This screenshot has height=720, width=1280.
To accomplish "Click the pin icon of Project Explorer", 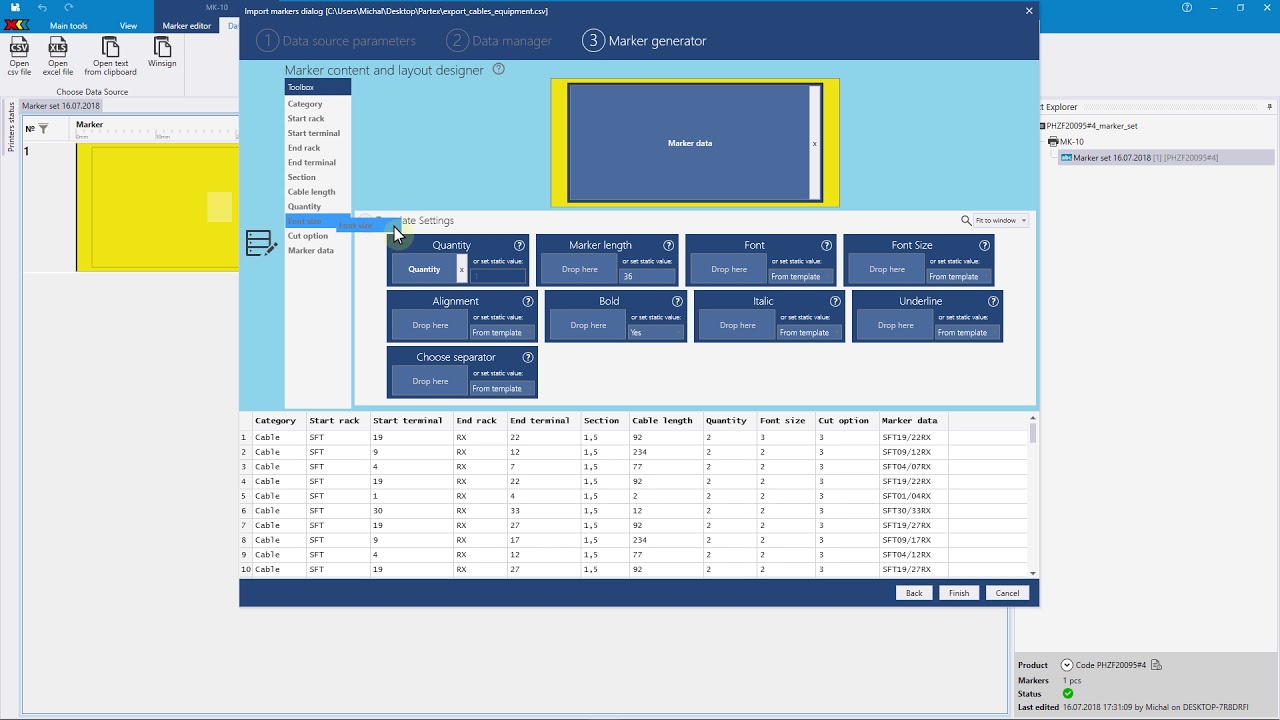I will [x=1270, y=106].
